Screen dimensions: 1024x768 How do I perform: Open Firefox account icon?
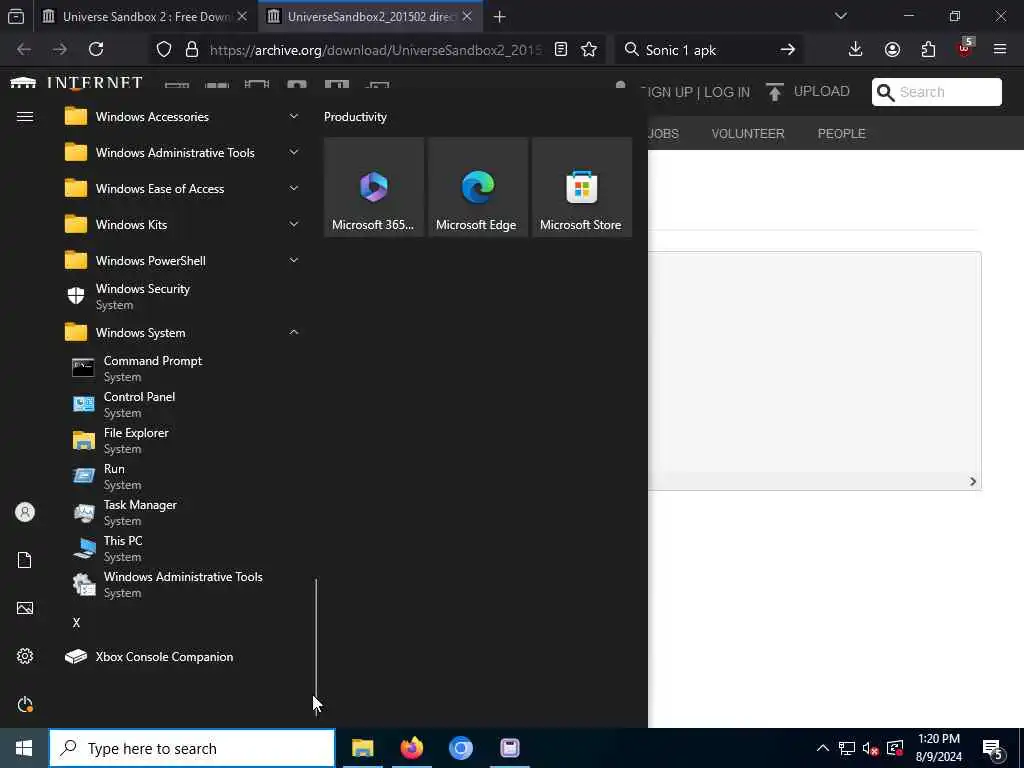(892, 49)
